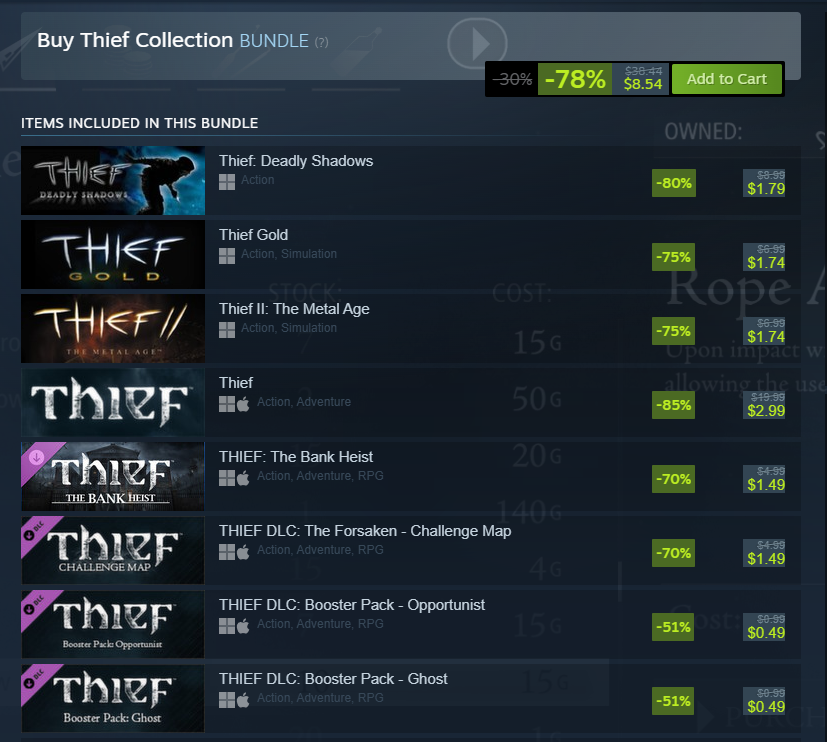
Task: Open THIEF DLC: The Forsaken - Challenge Map
Action: pos(365,531)
